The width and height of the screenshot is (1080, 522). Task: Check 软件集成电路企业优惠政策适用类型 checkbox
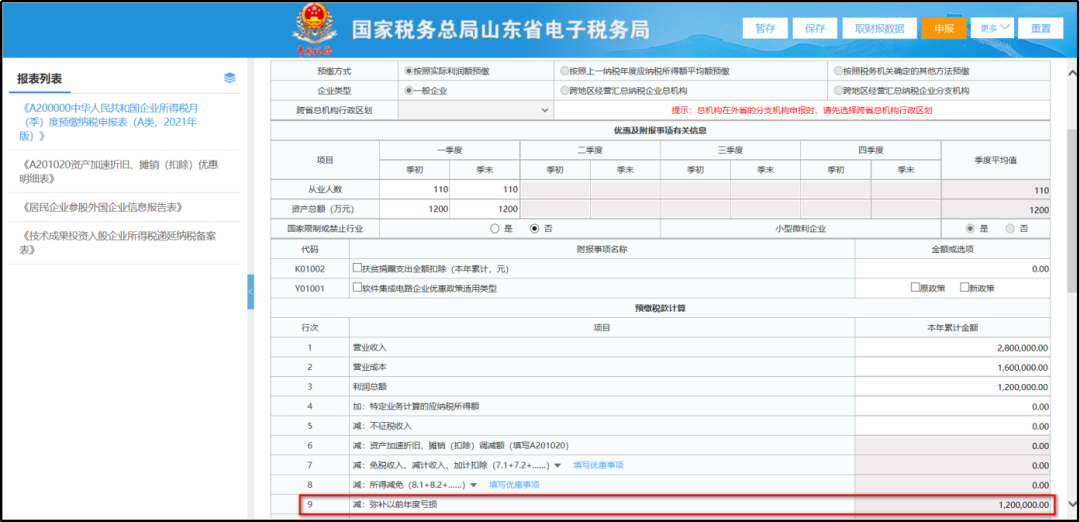(x=357, y=288)
